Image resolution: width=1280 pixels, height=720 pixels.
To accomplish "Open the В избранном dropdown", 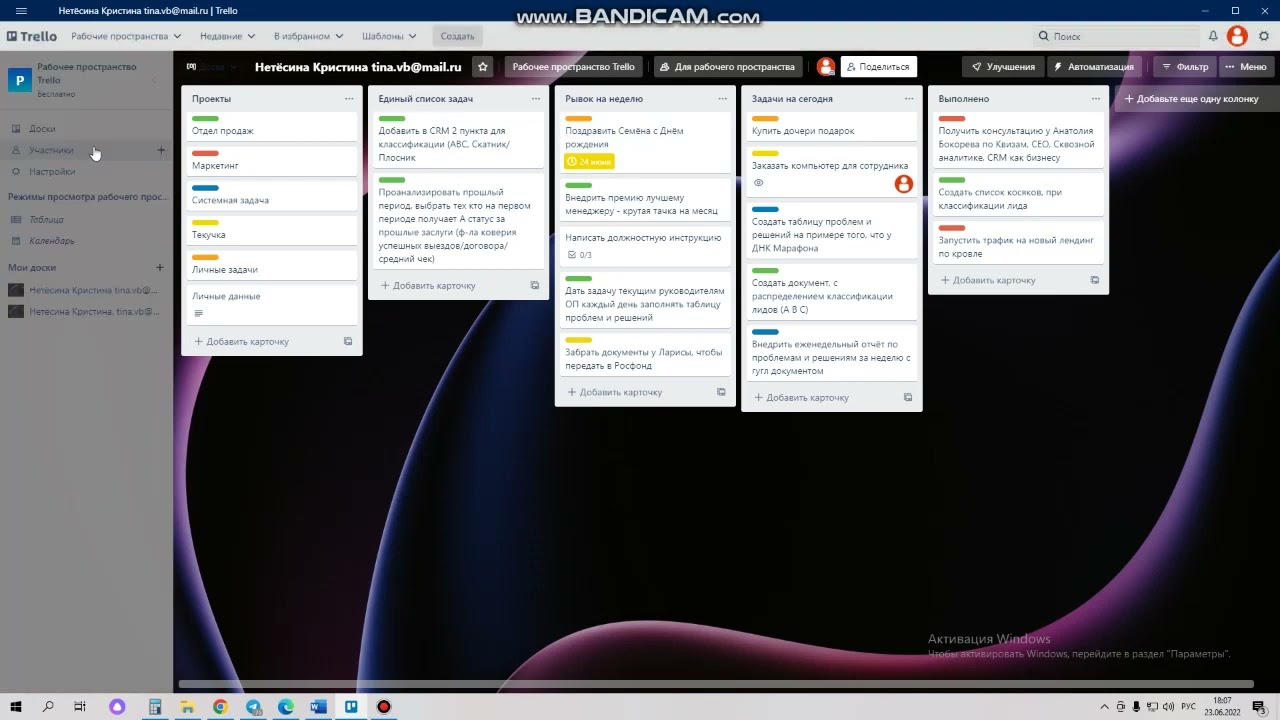I will (x=308, y=36).
